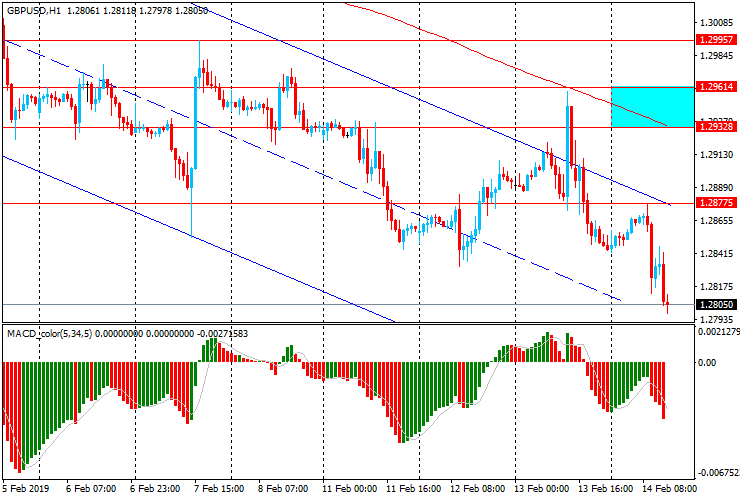740x500 pixels.
Task: Click the 14 Feb 08:00 time label
Action: point(670,490)
